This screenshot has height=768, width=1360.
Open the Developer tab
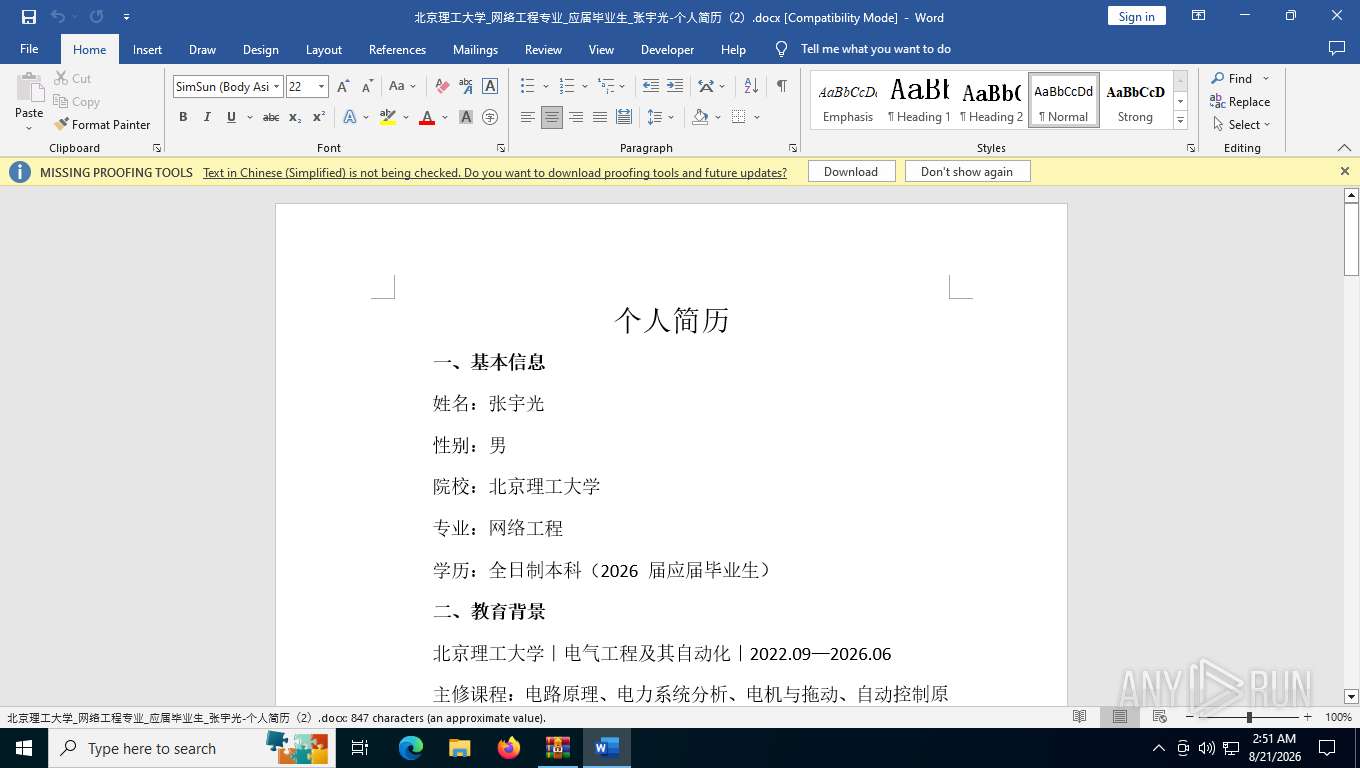(667, 49)
